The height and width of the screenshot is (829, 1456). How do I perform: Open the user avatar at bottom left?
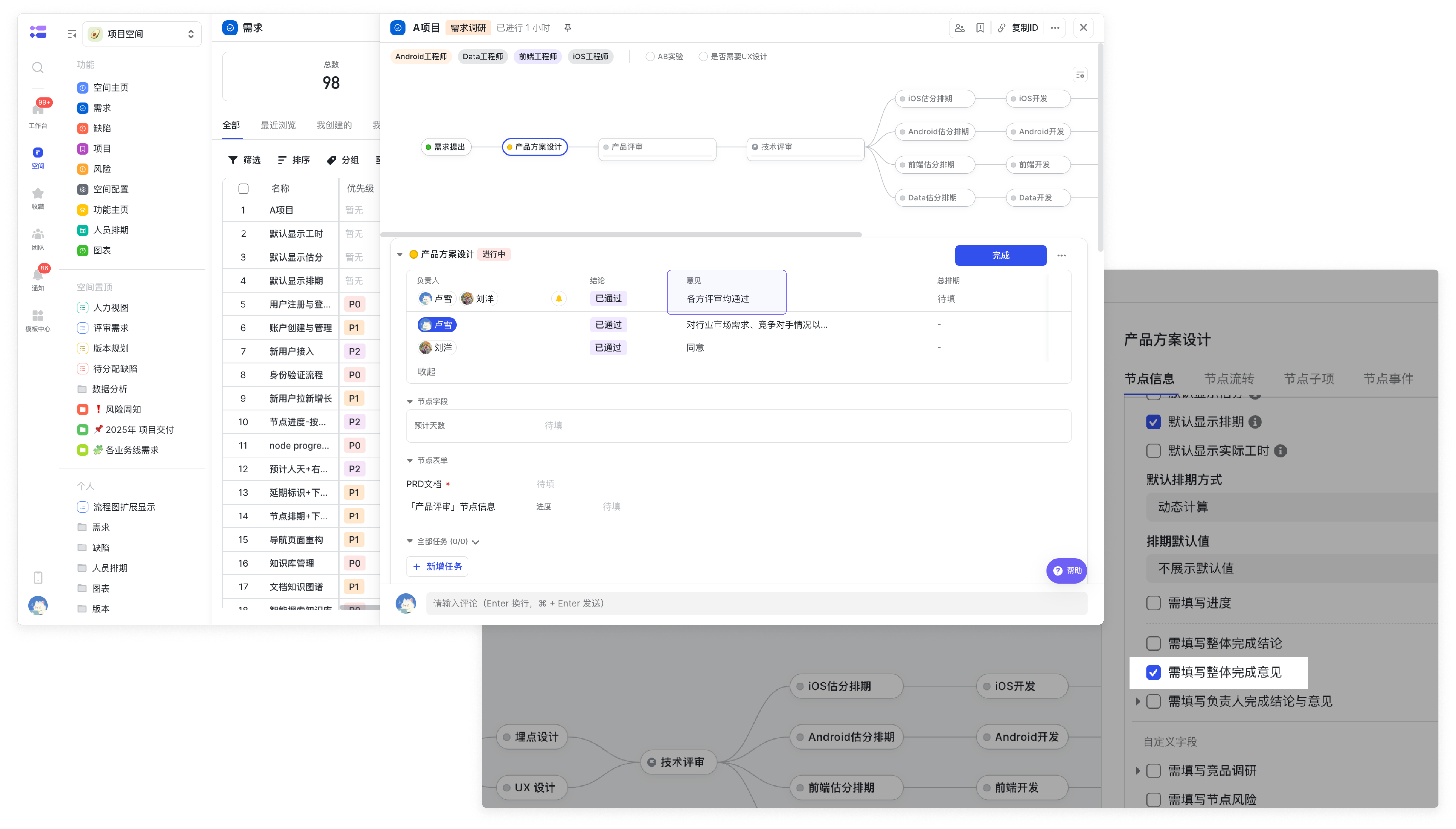tap(38, 605)
